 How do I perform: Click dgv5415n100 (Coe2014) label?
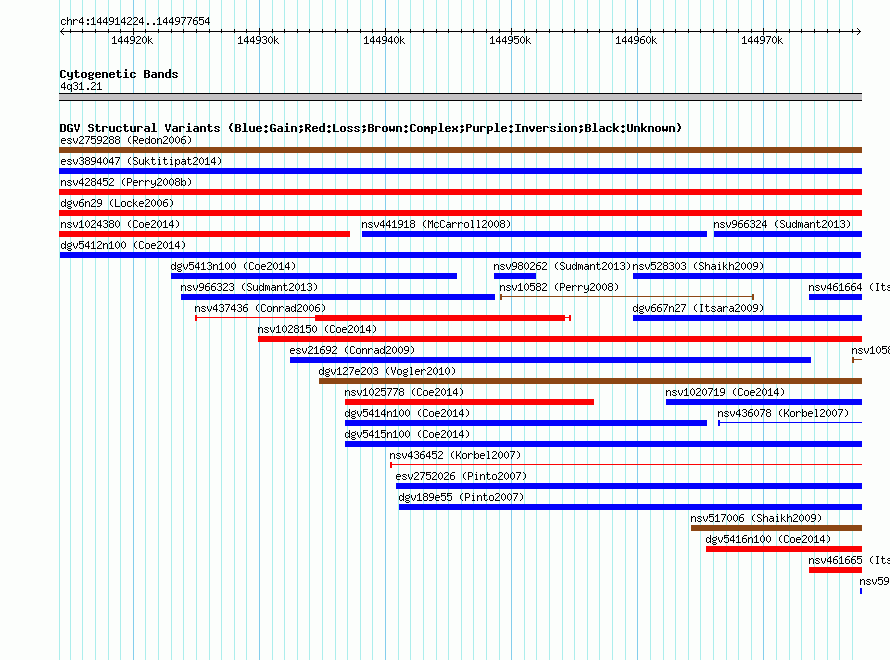coord(407,434)
